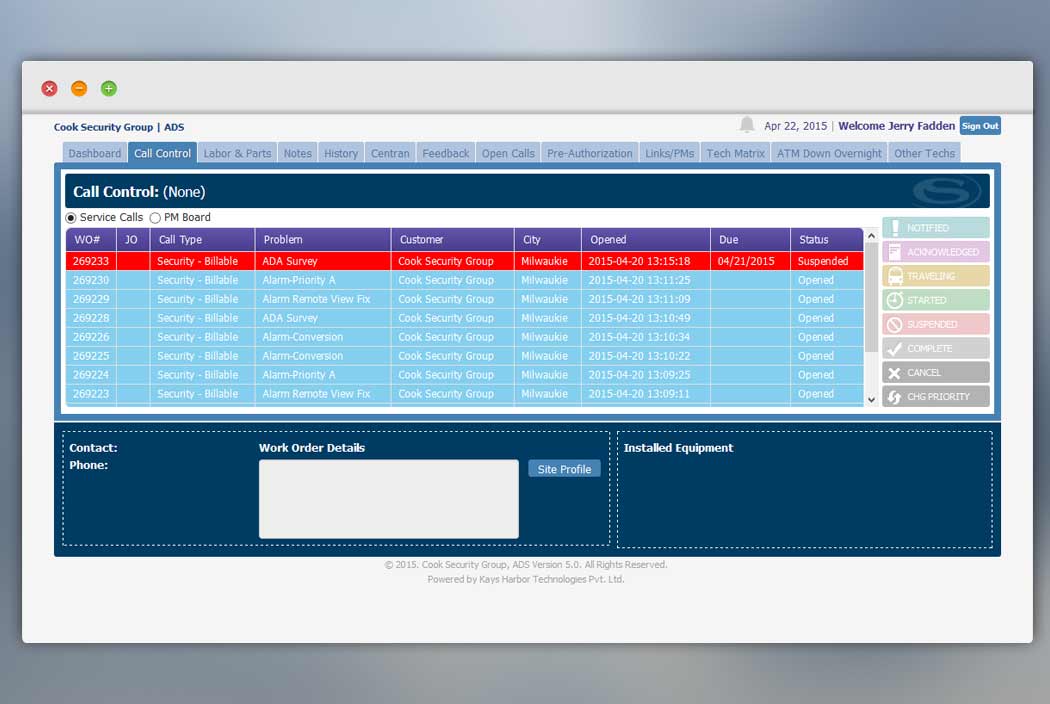Click the call list scroll down arrow
The height and width of the screenshot is (704, 1050).
(x=871, y=399)
